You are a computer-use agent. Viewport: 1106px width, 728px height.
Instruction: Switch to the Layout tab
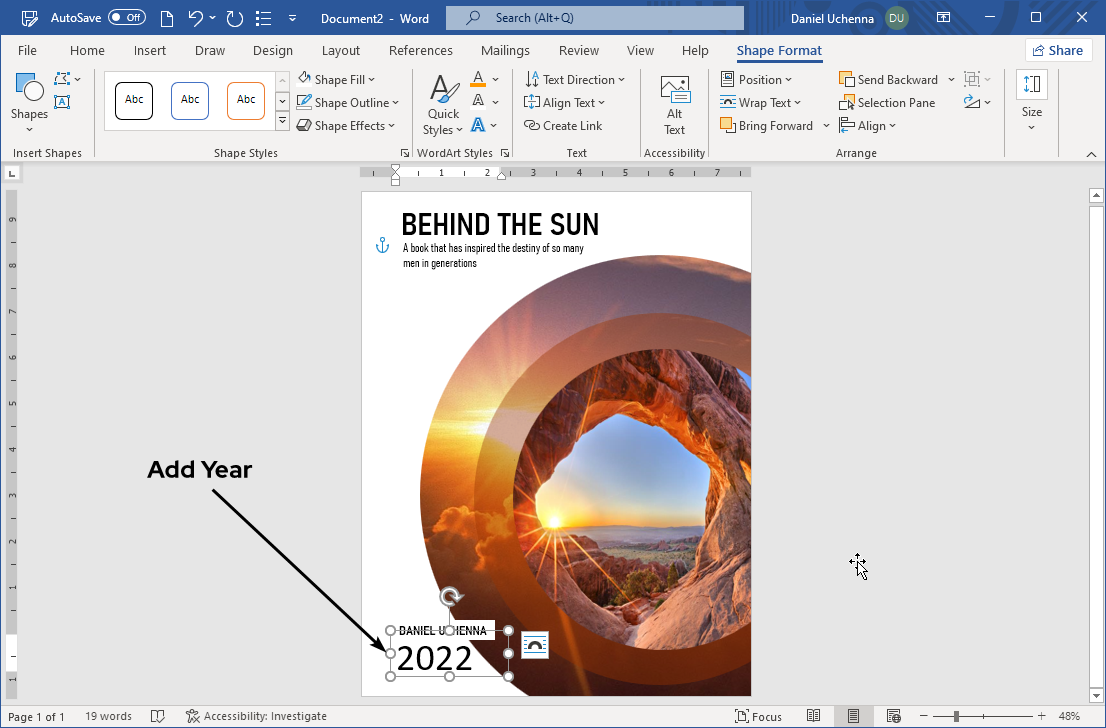pos(341,51)
